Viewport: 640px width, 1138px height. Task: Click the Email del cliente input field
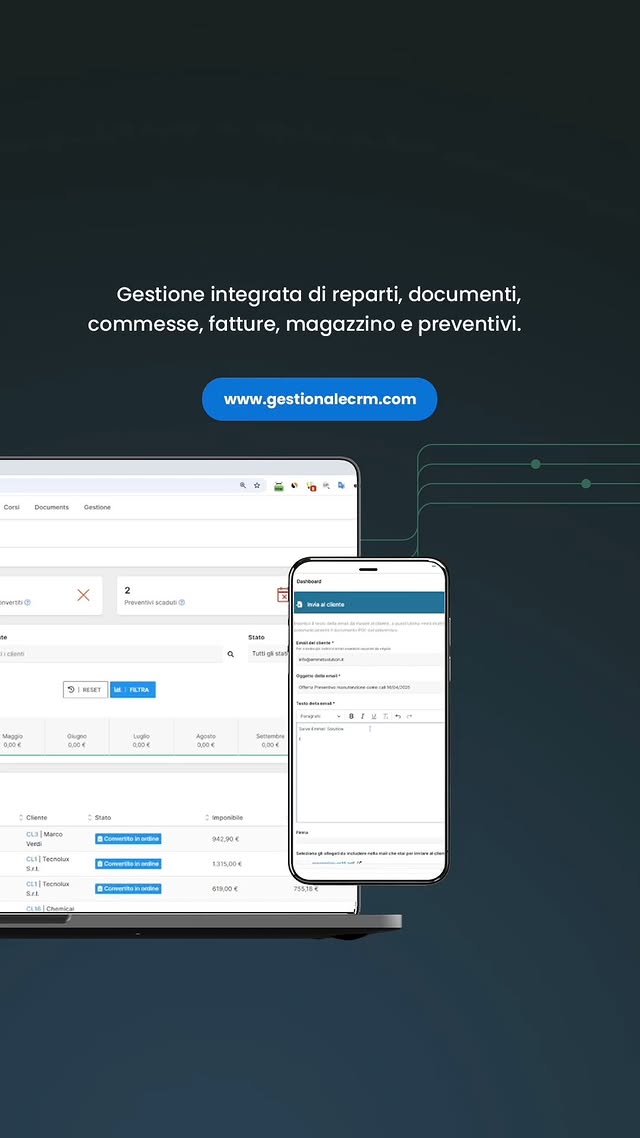point(368,660)
